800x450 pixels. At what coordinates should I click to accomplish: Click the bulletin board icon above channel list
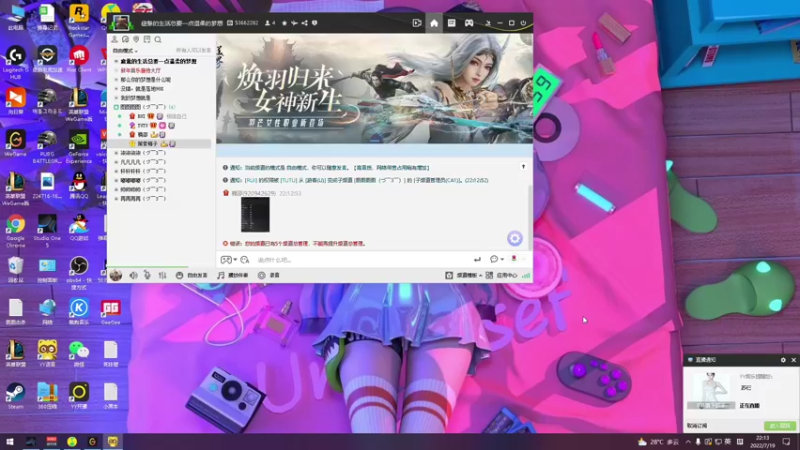pyautogui.click(x=147, y=39)
